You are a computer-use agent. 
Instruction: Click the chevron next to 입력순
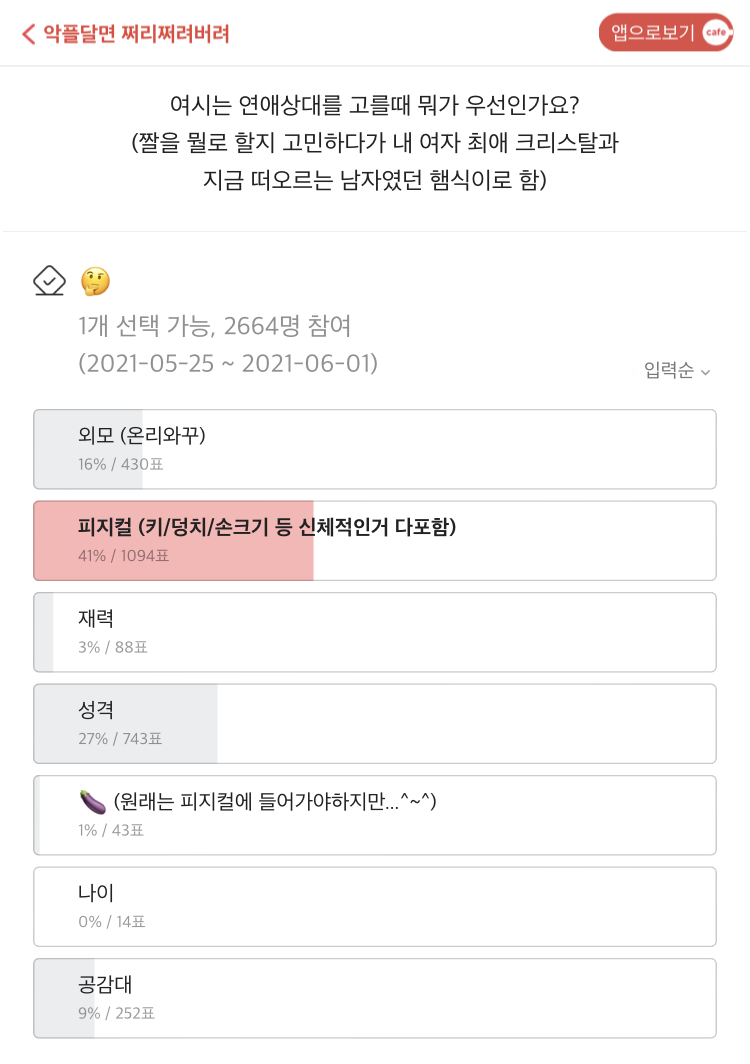(x=706, y=372)
